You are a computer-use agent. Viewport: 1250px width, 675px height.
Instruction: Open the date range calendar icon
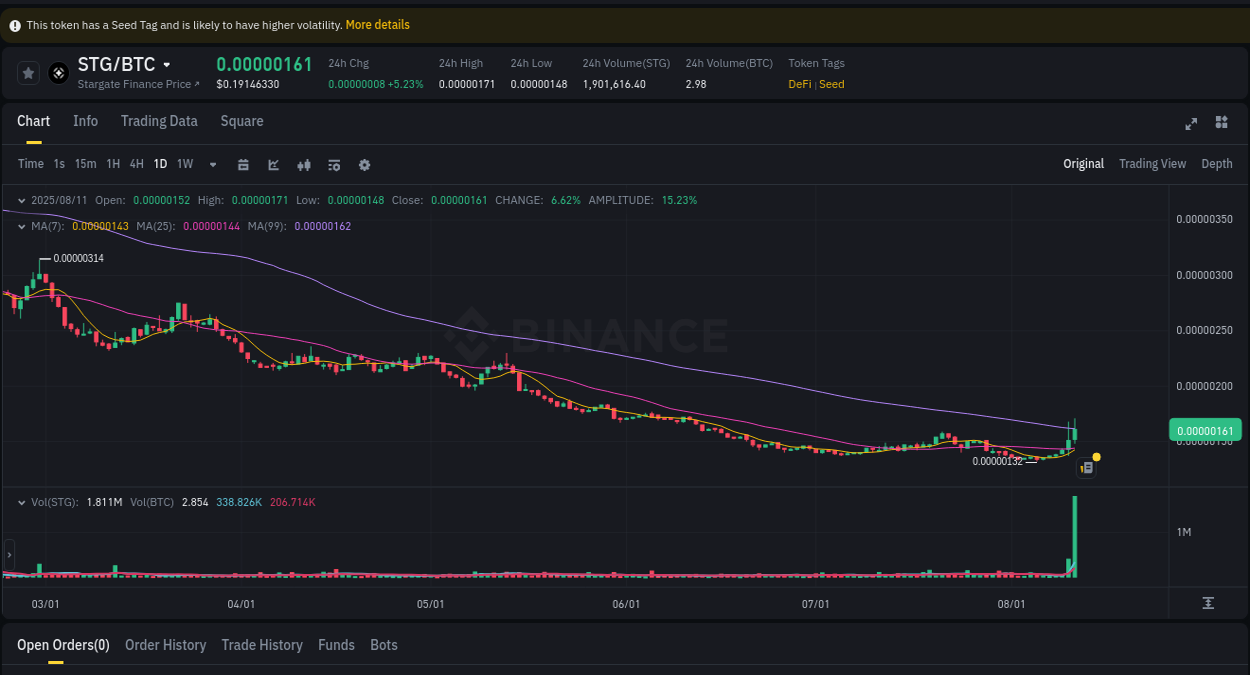point(243,164)
